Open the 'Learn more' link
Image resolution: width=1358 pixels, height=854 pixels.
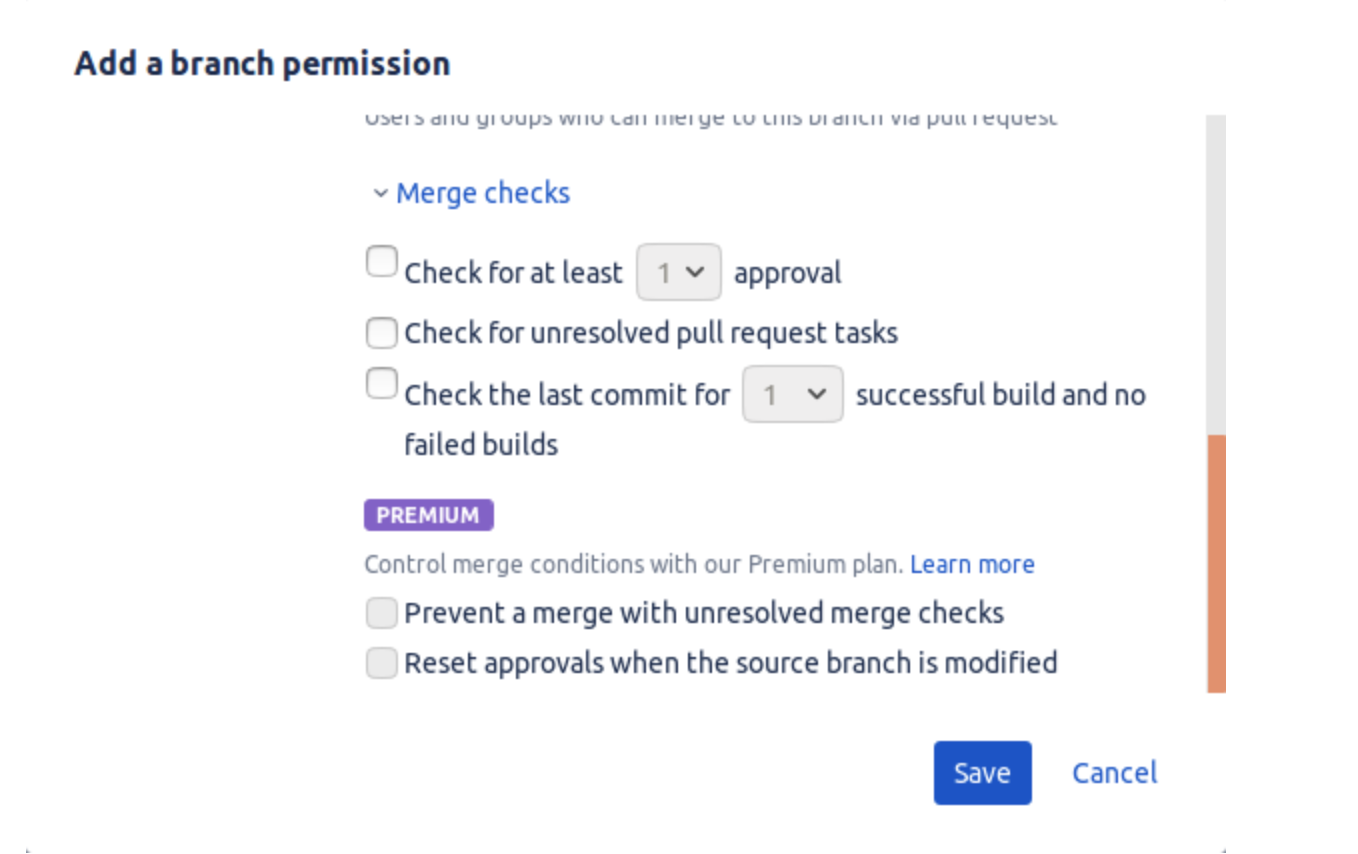point(972,564)
